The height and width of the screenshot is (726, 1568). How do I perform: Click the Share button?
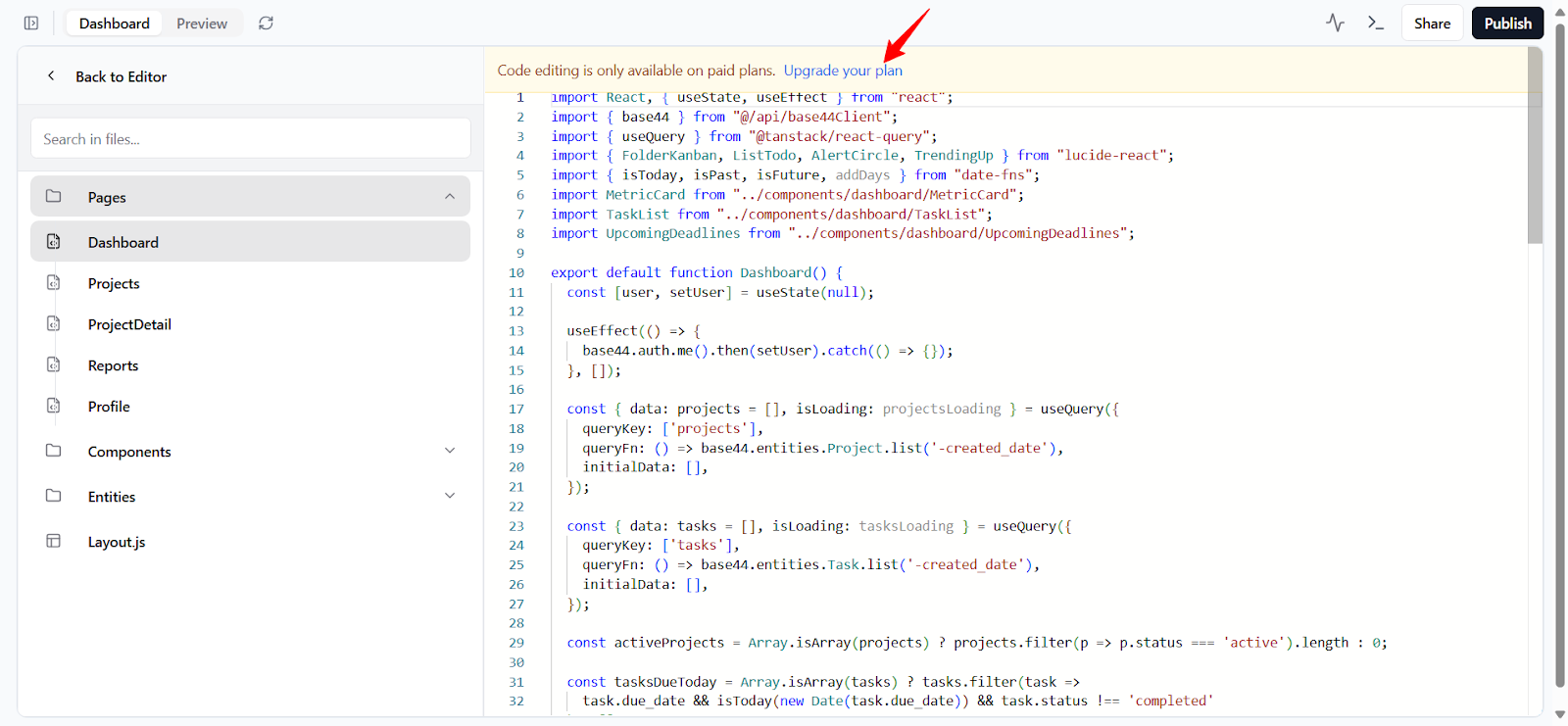point(1432,23)
